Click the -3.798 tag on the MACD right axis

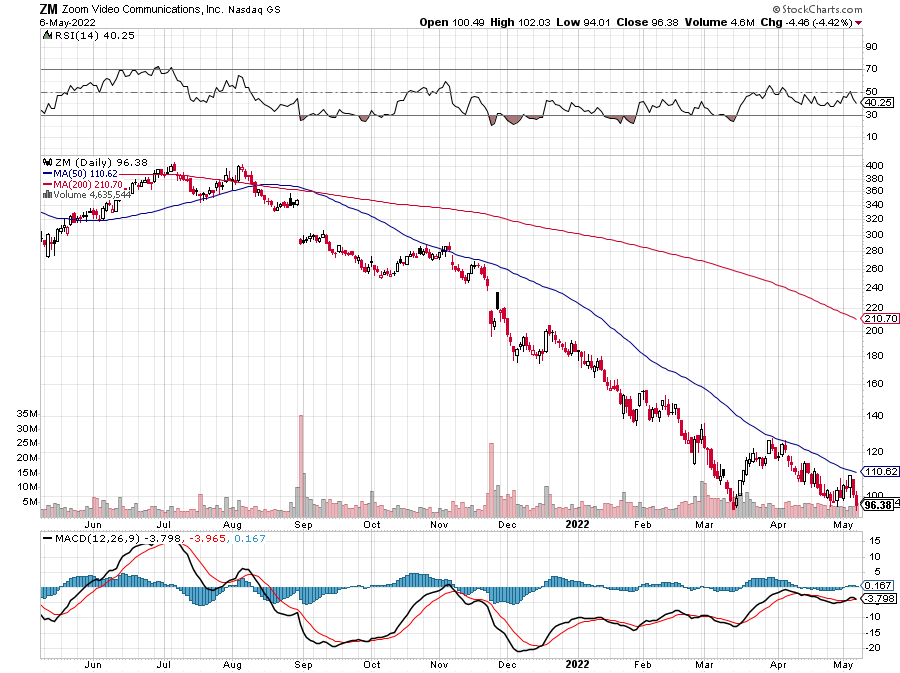[x=878, y=598]
